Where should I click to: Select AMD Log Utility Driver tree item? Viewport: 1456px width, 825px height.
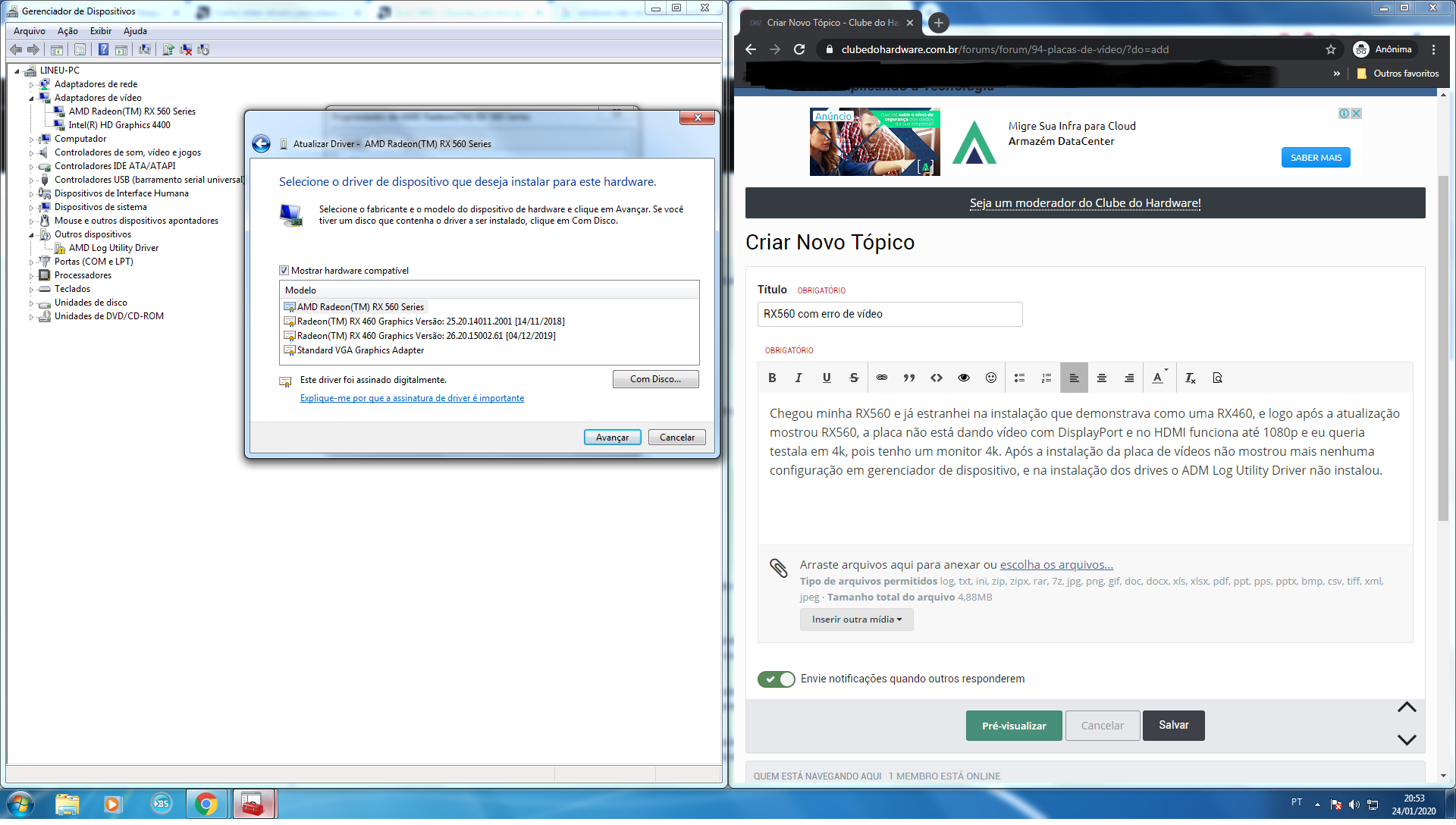click(113, 248)
